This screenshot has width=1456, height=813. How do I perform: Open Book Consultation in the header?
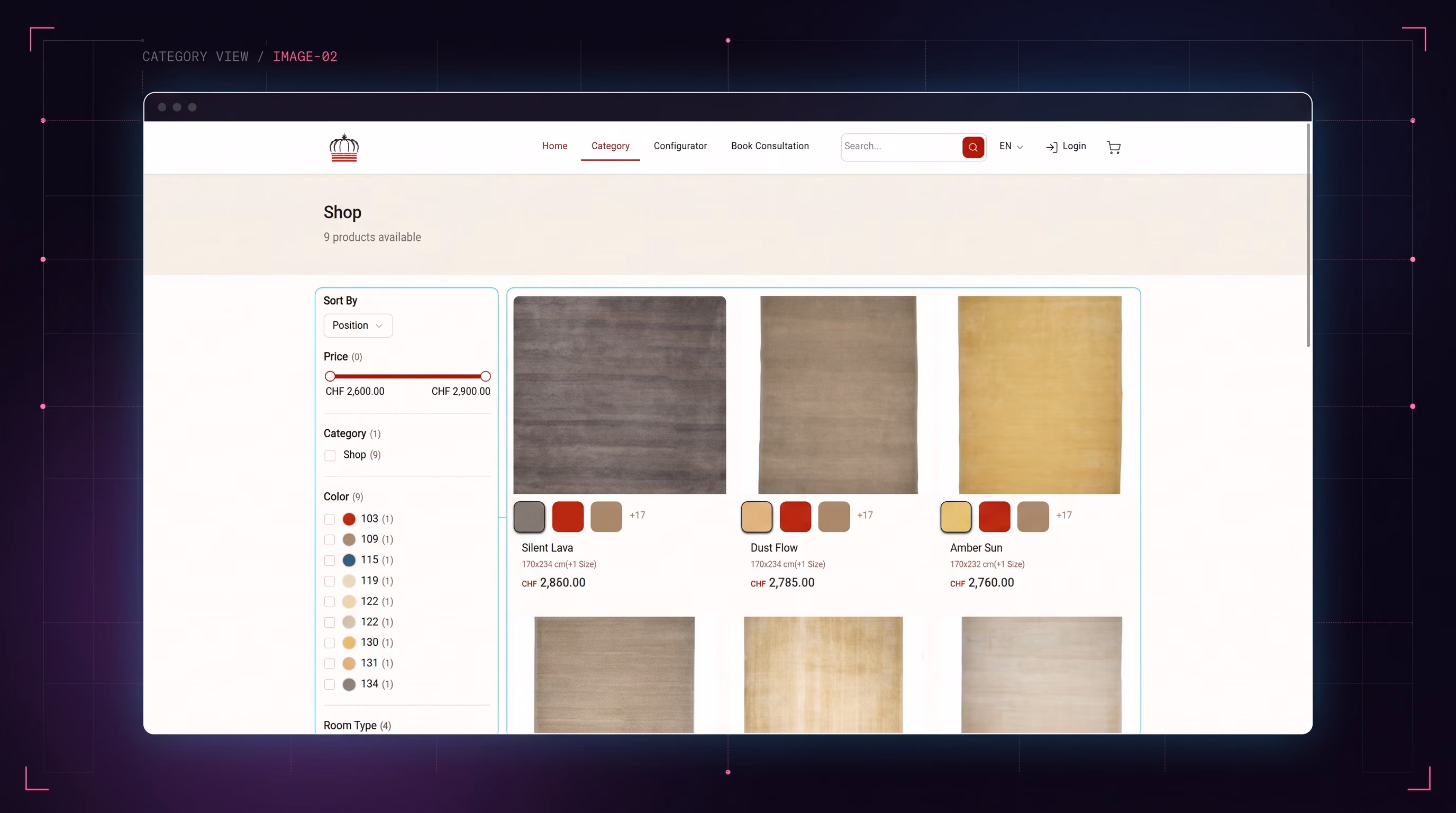pos(769,146)
